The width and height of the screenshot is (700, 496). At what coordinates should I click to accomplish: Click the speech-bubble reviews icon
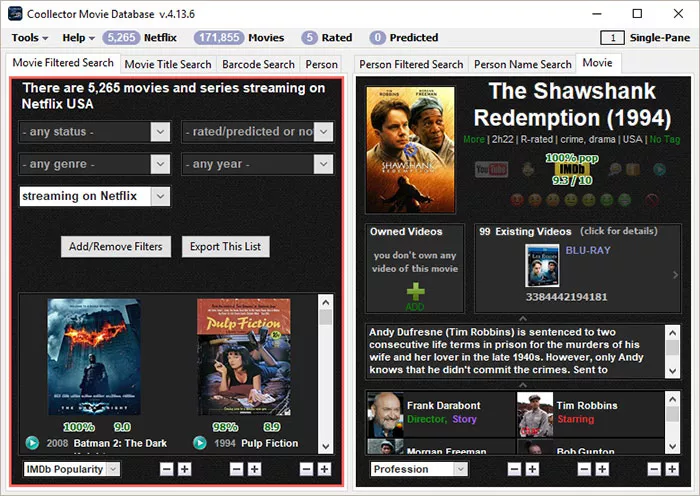click(x=615, y=169)
